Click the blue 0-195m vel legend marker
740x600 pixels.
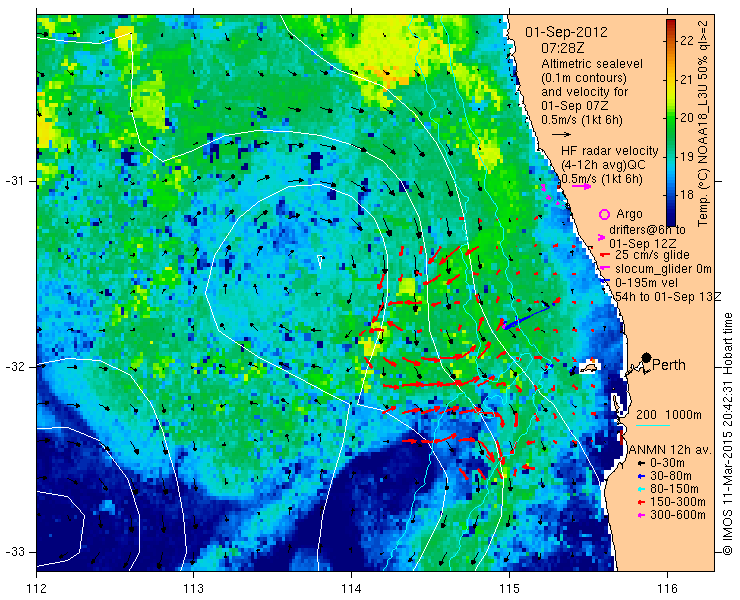tap(603, 282)
